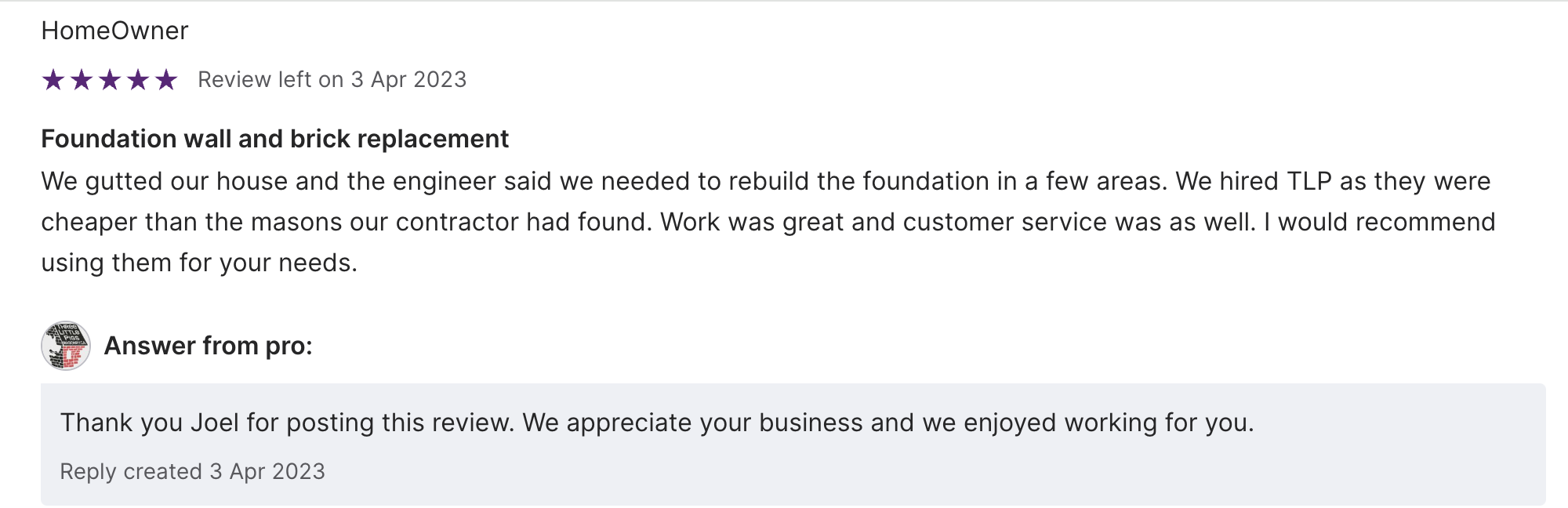Click the HomeOwner reviewer name
Viewport: 1568px width, 508px height.
(x=114, y=31)
